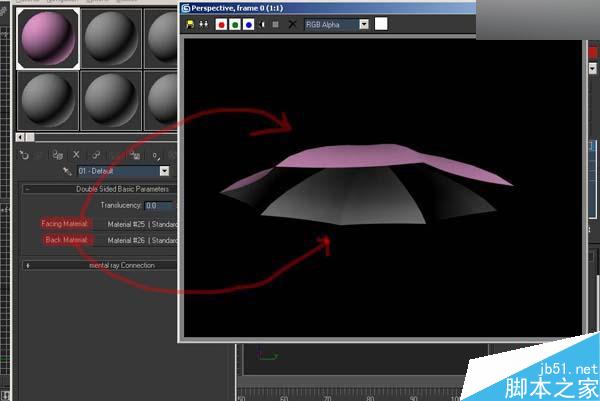This screenshot has height=401, width=600.
Task: Open the material name dropdown arrow
Action: pyautogui.click(x=164, y=171)
